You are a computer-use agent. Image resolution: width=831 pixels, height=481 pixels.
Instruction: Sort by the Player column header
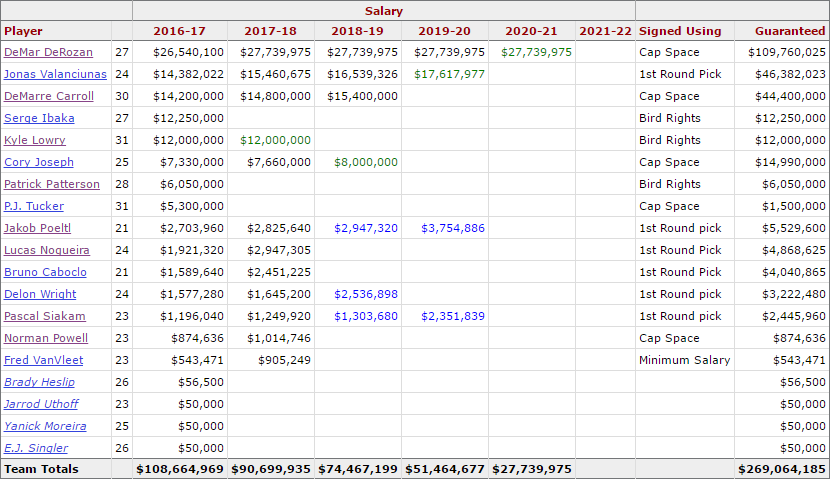pos(24,31)
